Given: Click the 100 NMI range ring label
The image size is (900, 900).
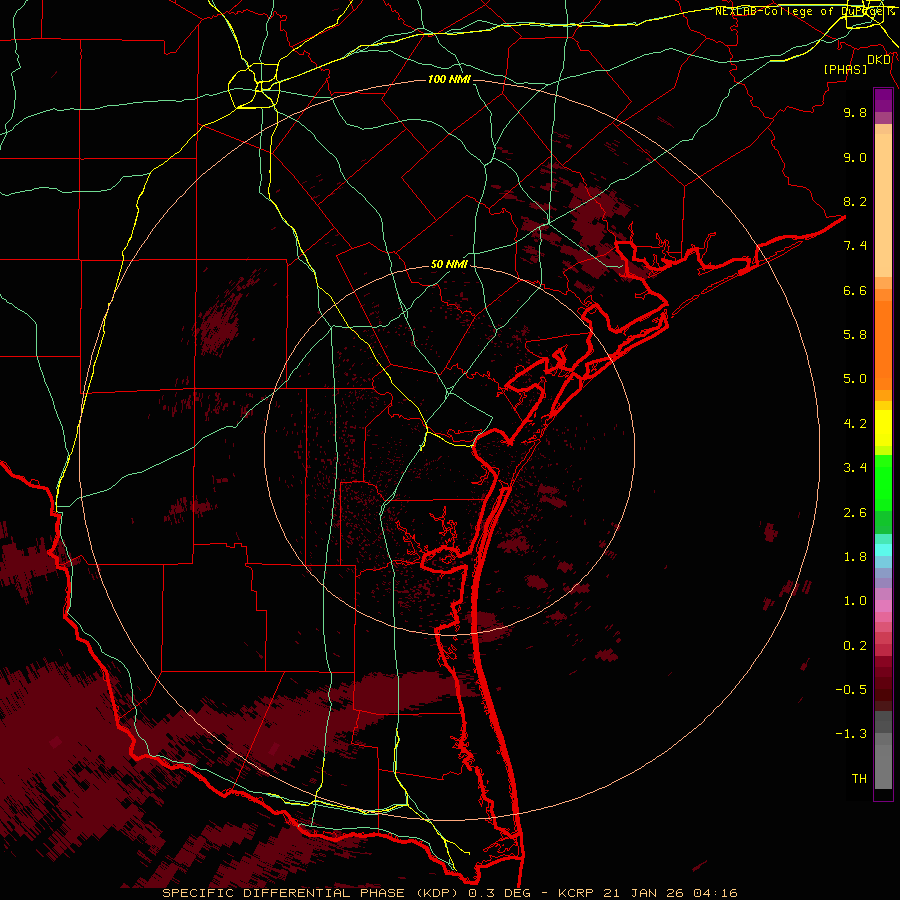Looking at the screenshot, I should click(x=449, y=79).
